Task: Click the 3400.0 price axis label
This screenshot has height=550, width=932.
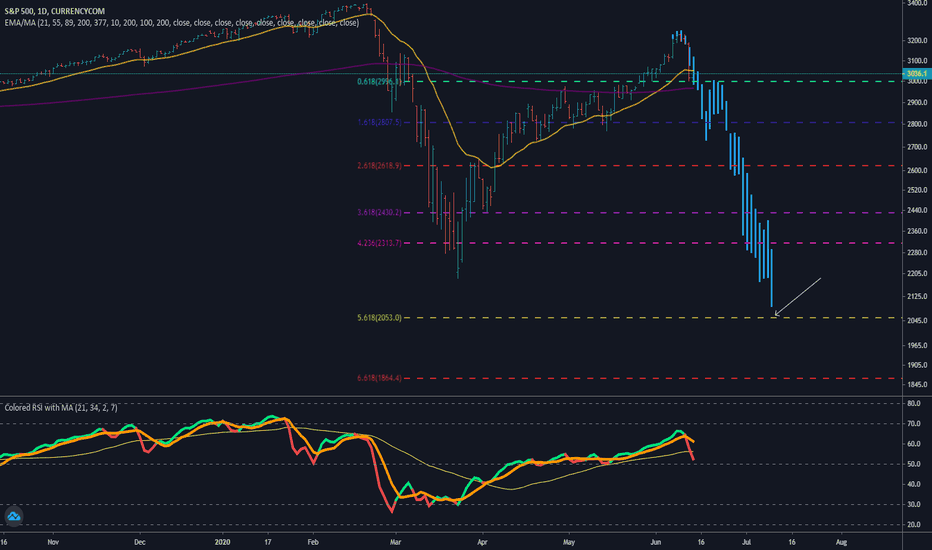Action: tap(918, 3)
